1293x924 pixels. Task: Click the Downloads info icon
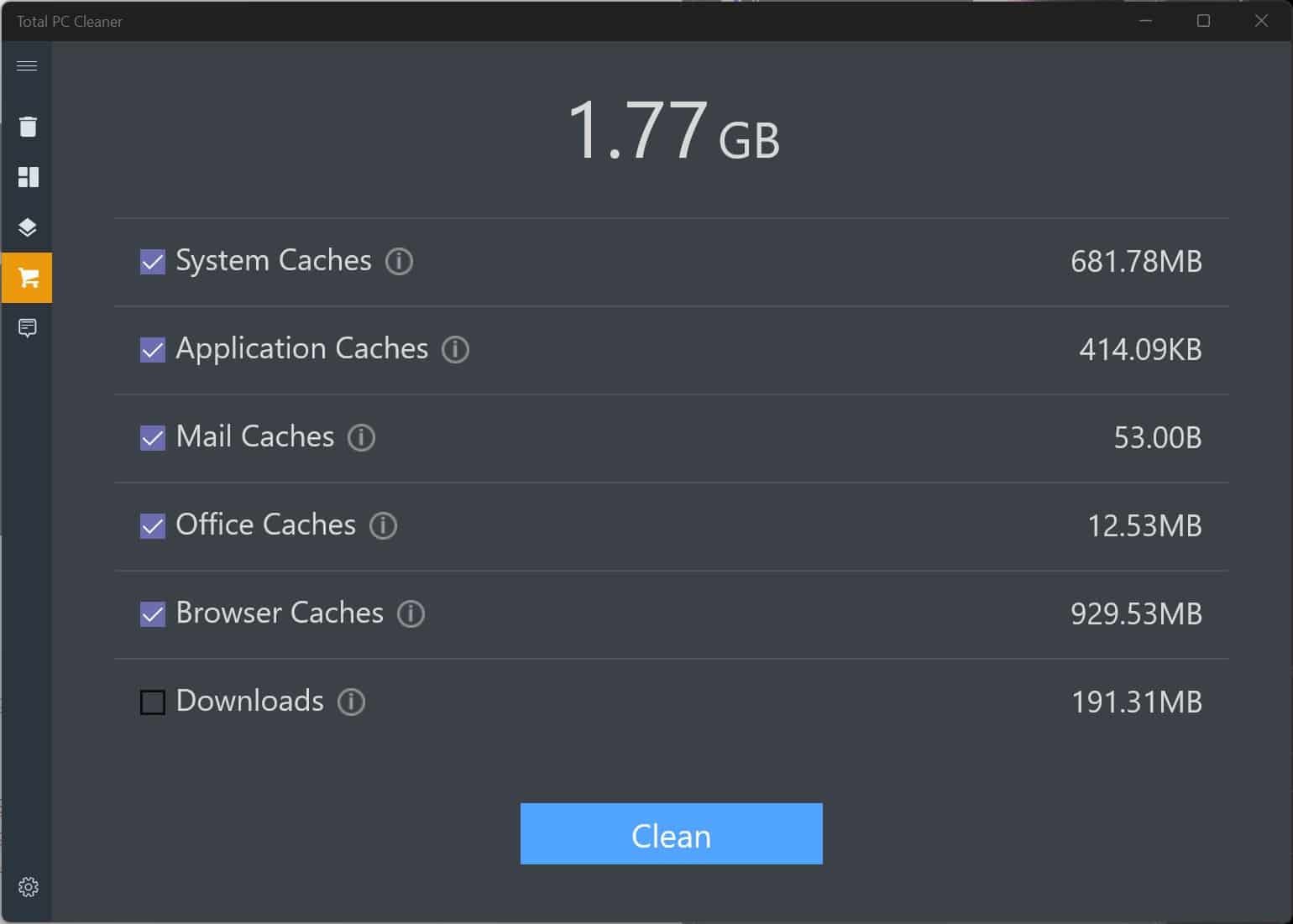tap(351, 702)
